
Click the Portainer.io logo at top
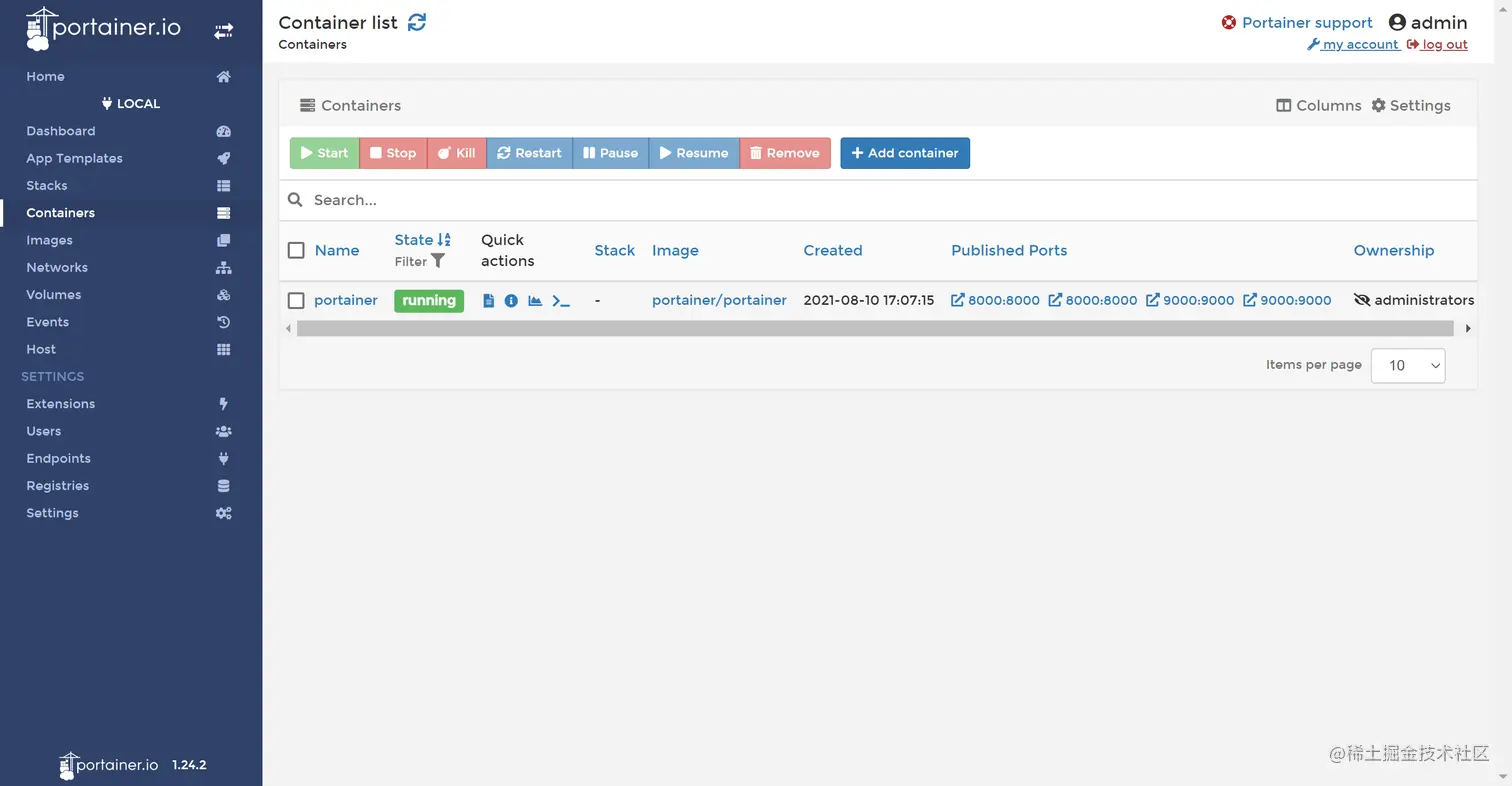pos(103,29)
